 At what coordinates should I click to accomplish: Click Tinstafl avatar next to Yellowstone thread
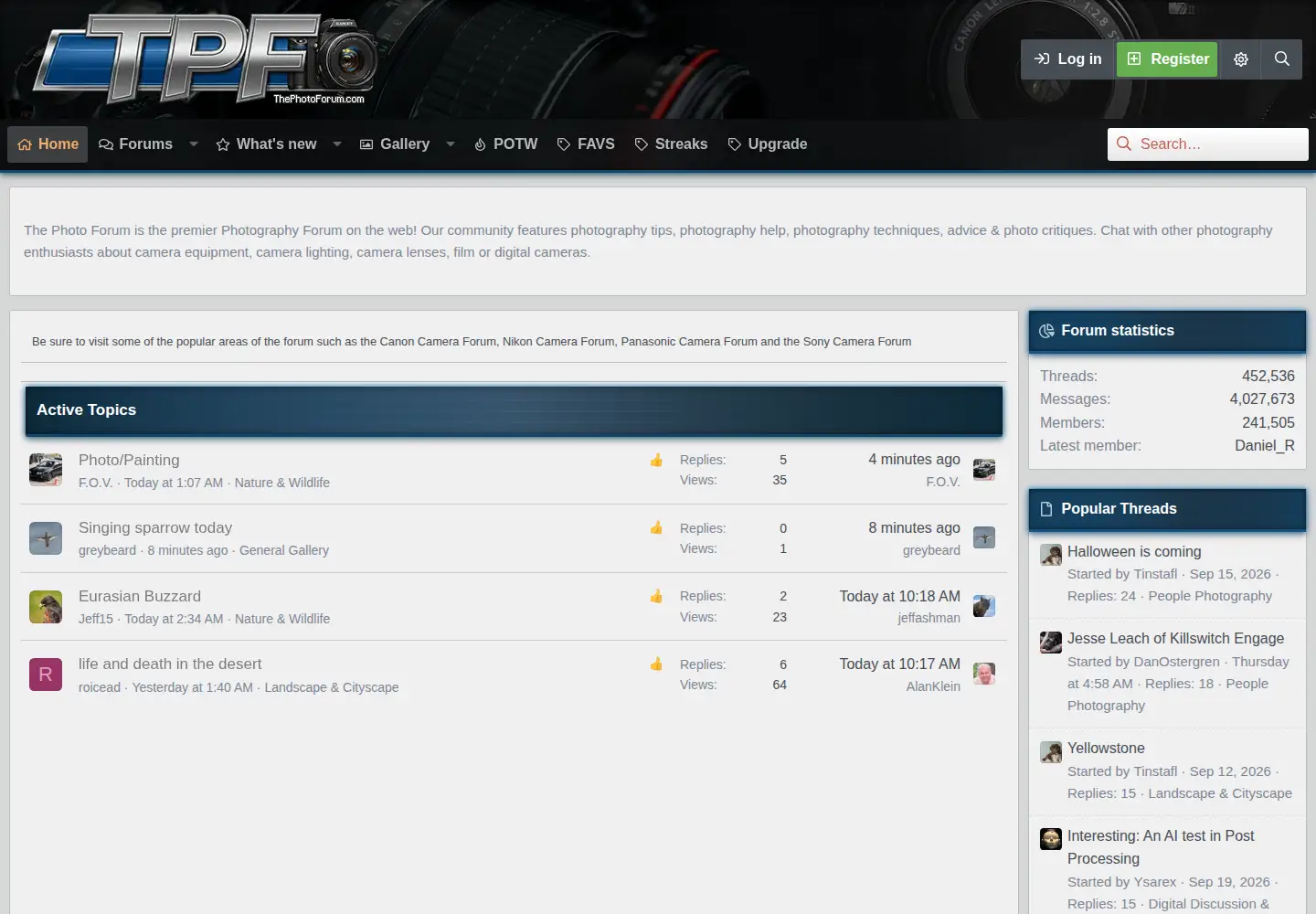pyautogui.click(x=1051, y=751)
